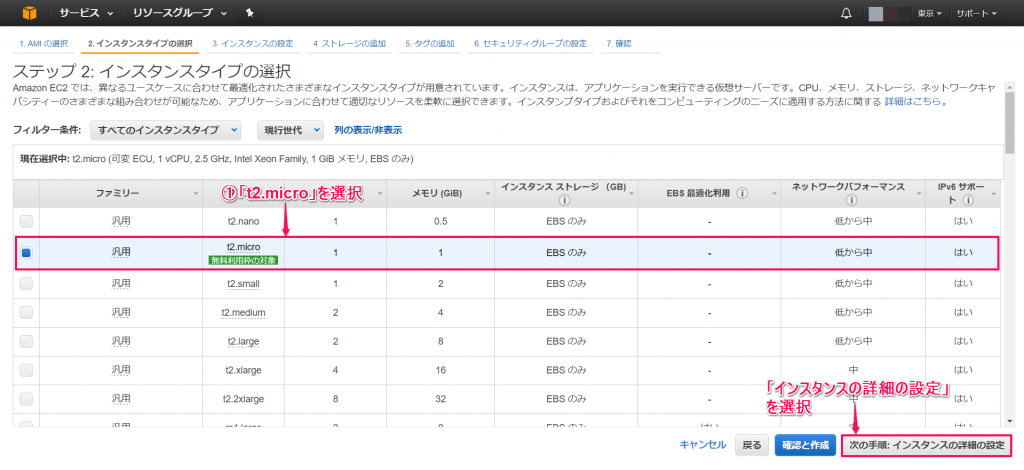Go to step 5. タグの追加 tab

click(x=429, y=44)
